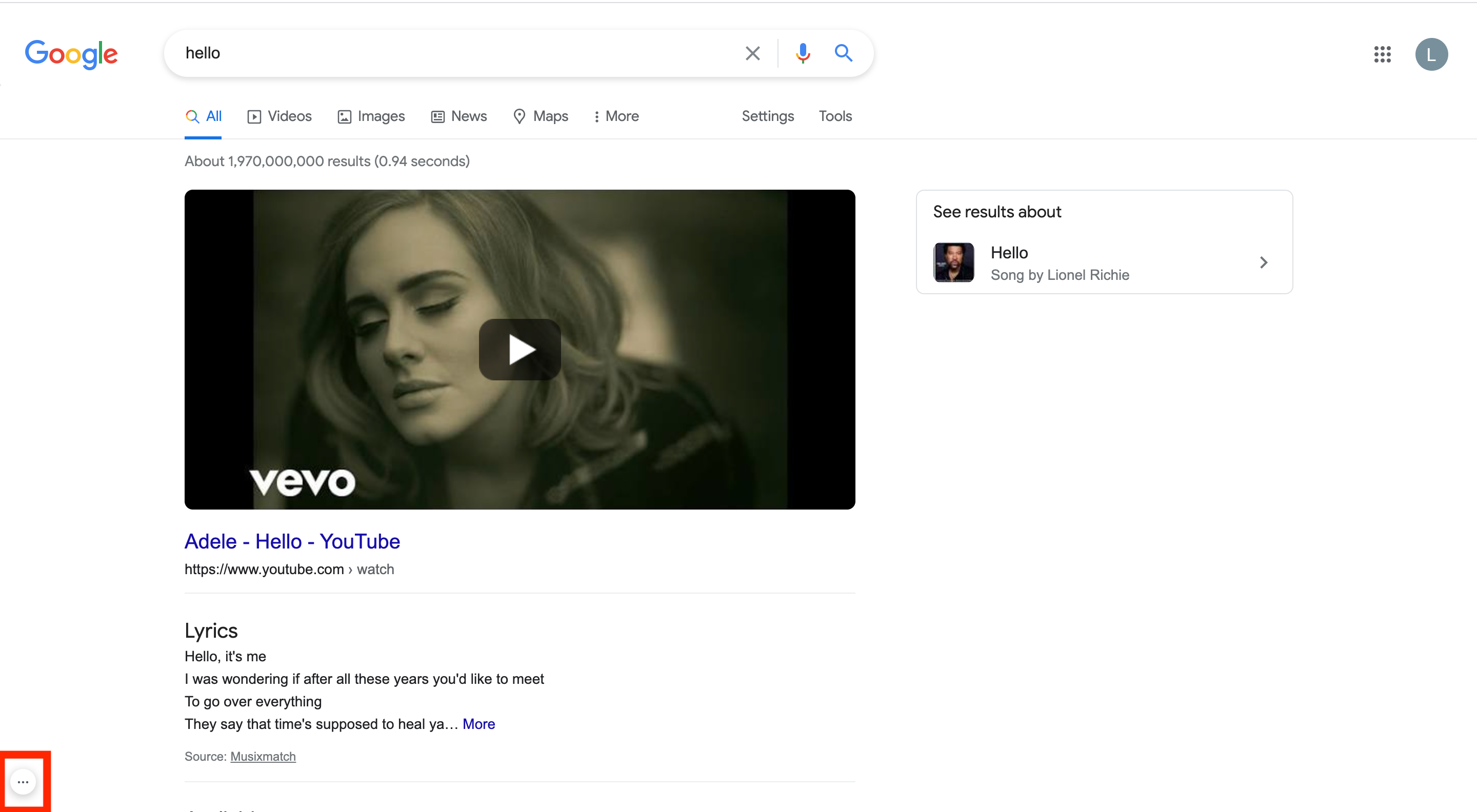The image size is (1477, 812).
Task: Show more lyrics with the More link
Action: [479, 724]
